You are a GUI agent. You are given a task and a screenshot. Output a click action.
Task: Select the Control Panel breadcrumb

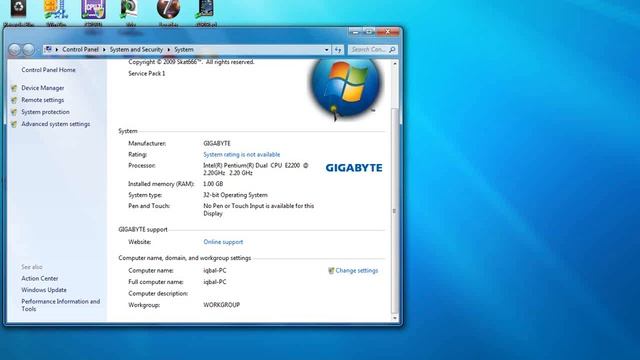point(80,49)
